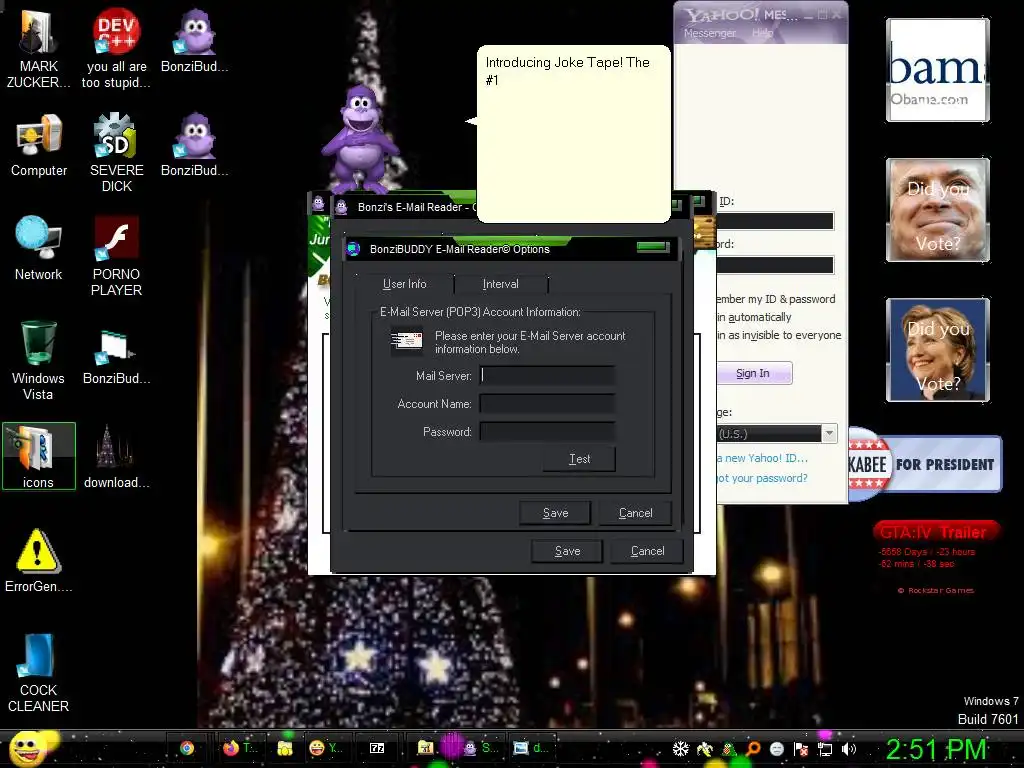Switch to the Bonzi taskbar button
The height and width of the screenshot is (768, 1024).
click(479, 748)
